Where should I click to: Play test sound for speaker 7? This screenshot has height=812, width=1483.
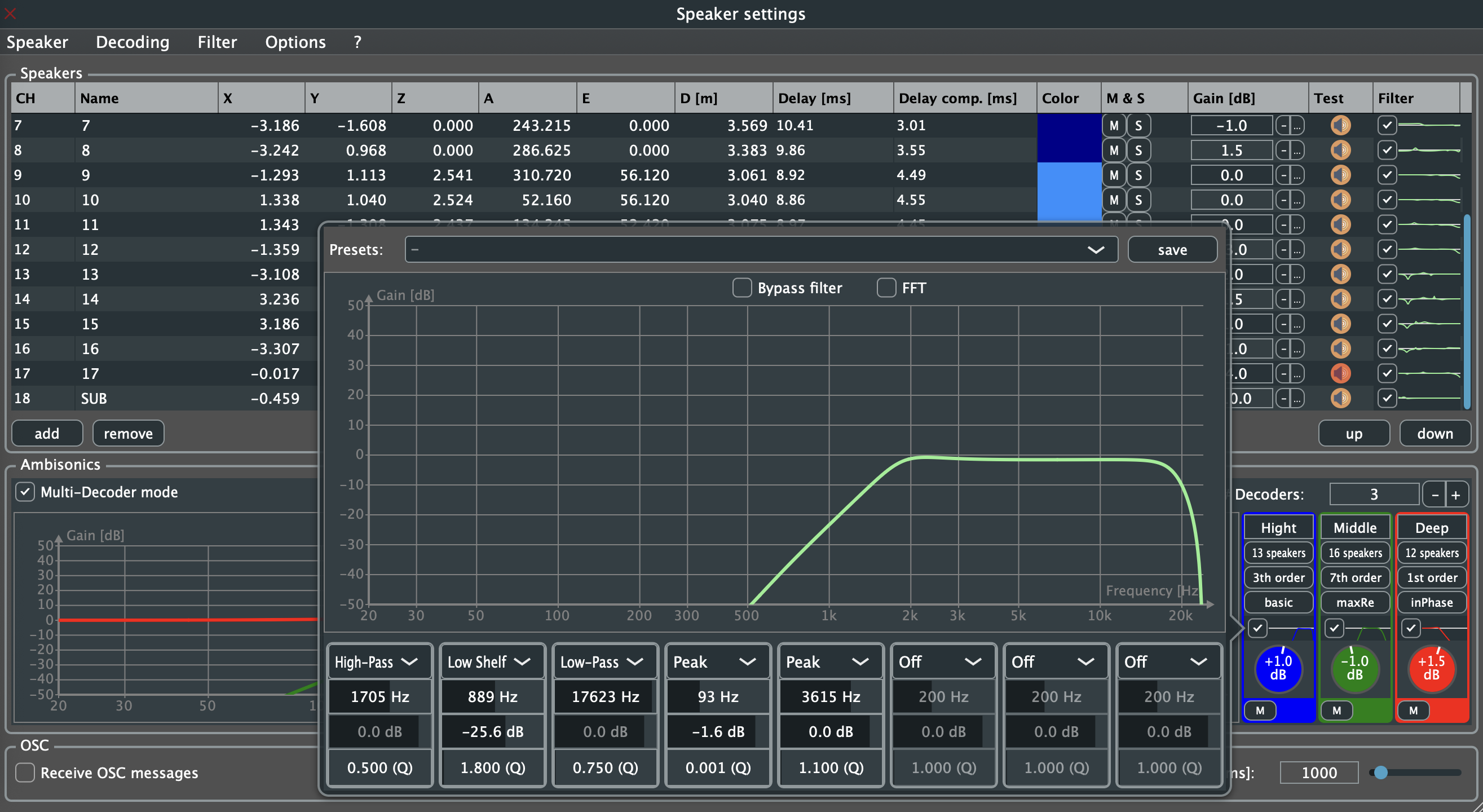point(1340,125)
